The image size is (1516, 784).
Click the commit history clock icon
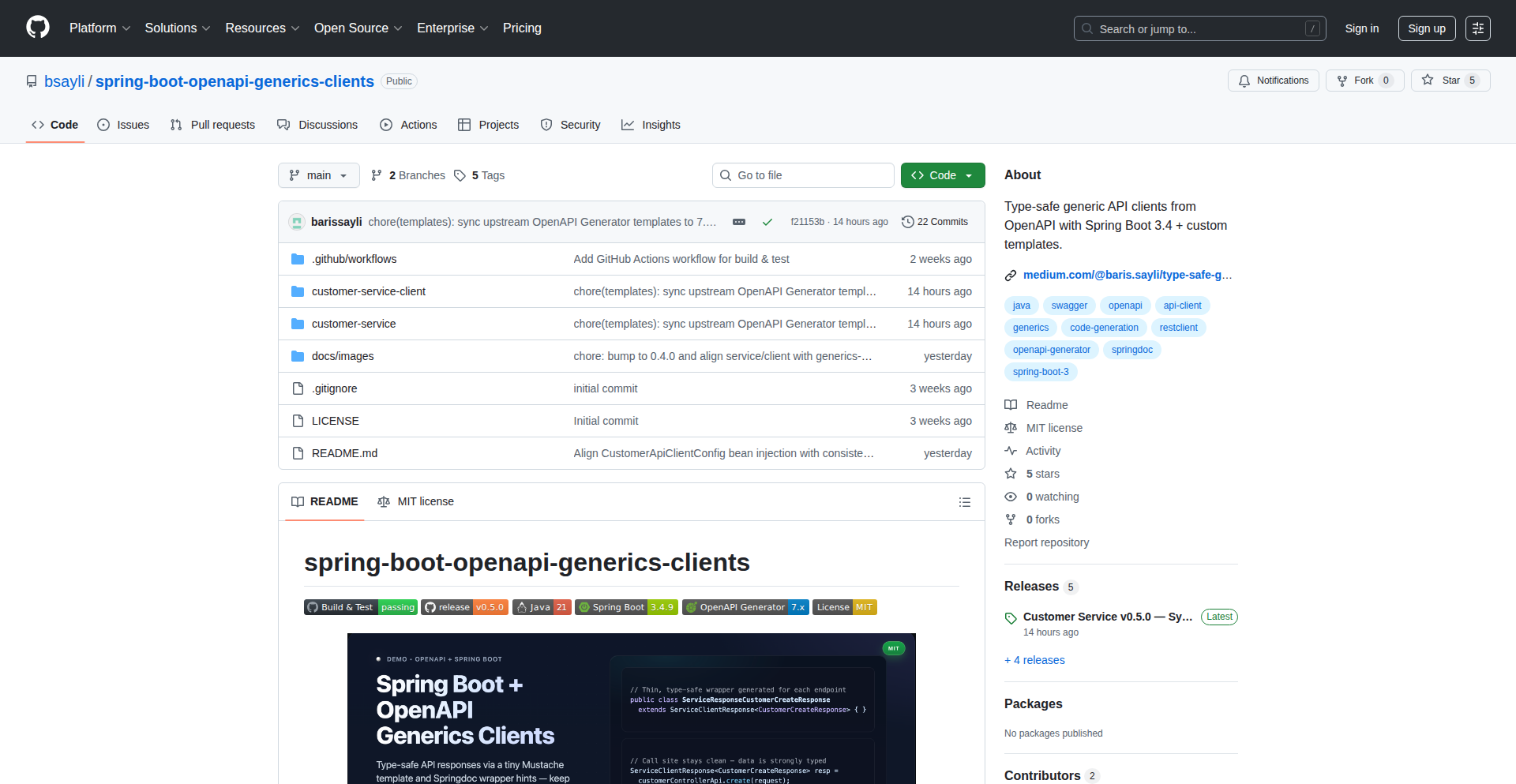click(x=908, y=222)
